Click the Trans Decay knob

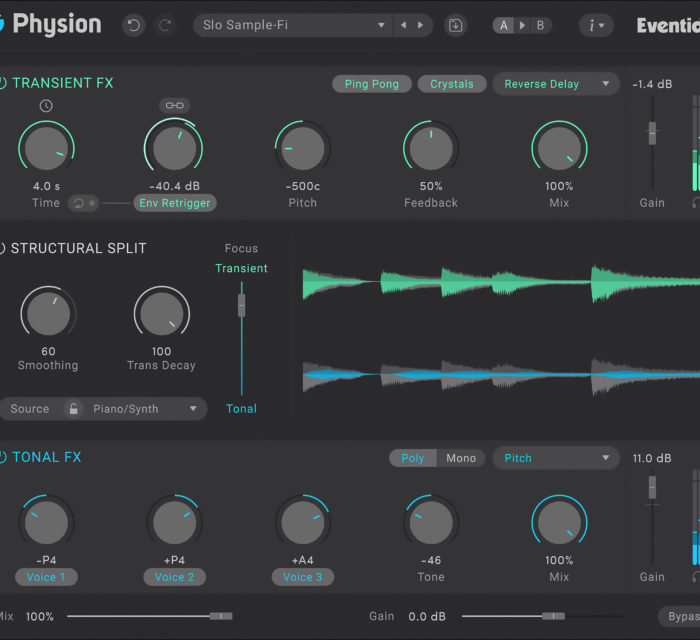[x=162, y=313]
